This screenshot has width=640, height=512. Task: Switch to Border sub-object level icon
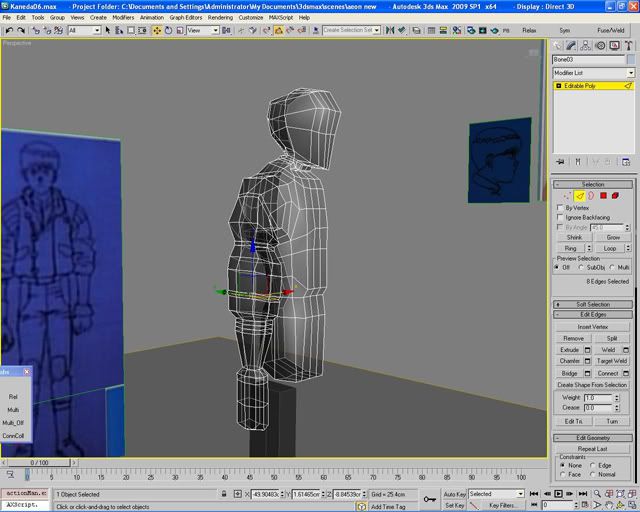pos(591,196)
